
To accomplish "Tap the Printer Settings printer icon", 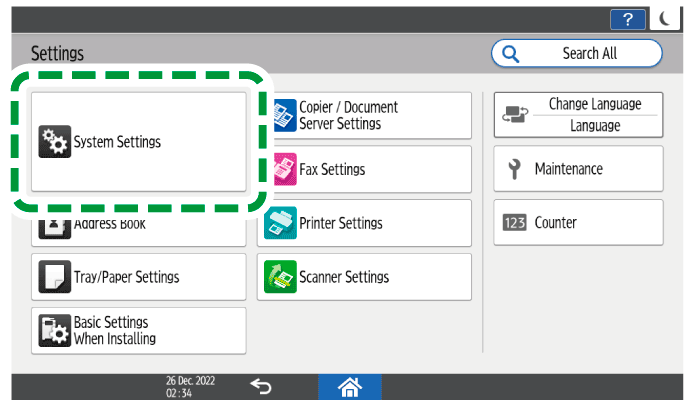I will pyautogui.click(x=279, y=223).
